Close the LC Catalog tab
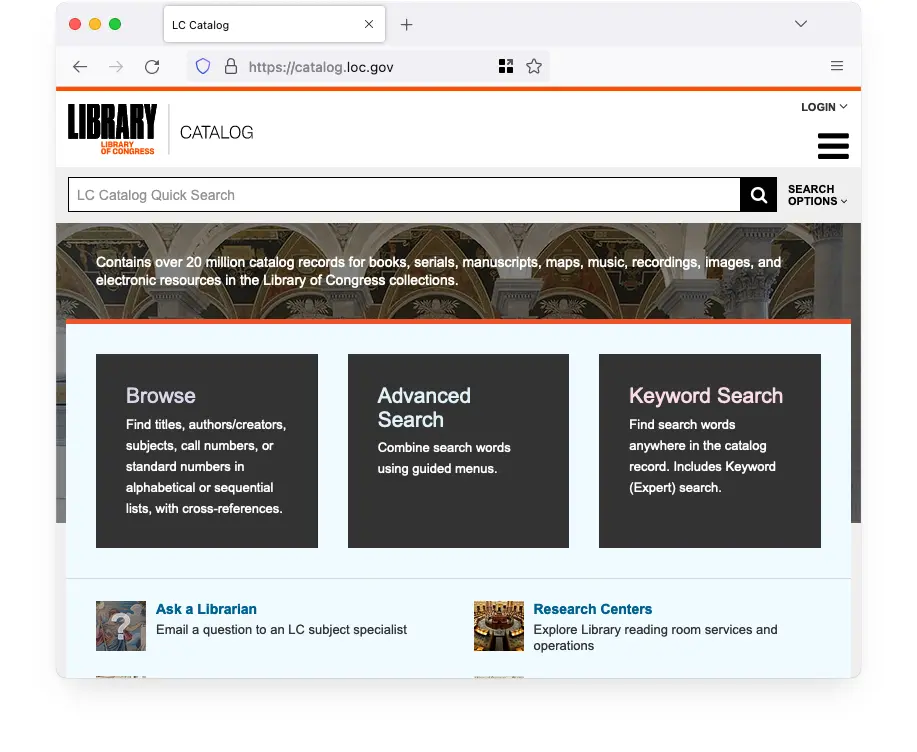This screenshot has width=917, height=752. coord(369,24)
